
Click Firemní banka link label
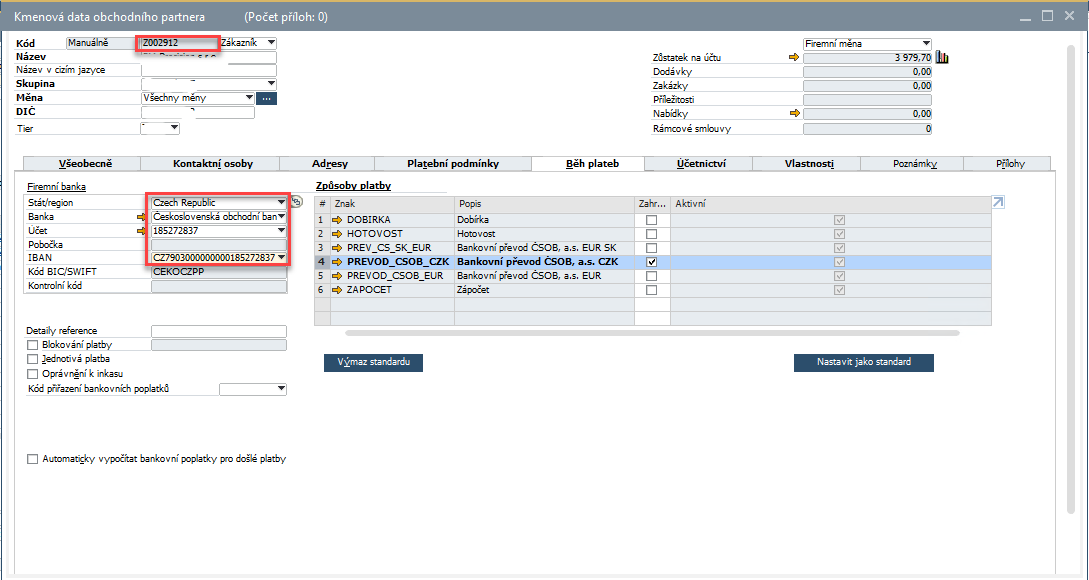coord(56,187)
